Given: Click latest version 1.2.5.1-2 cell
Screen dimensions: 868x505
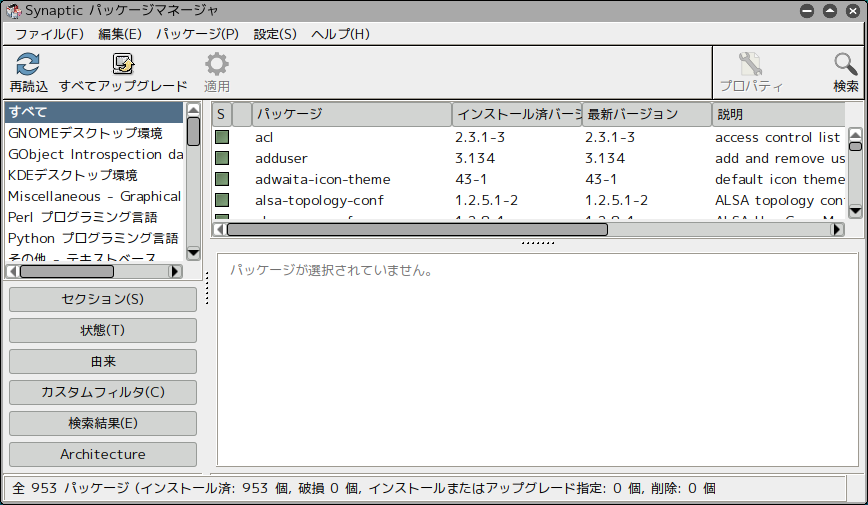Looking at the screenshot, I should (617, 200).
